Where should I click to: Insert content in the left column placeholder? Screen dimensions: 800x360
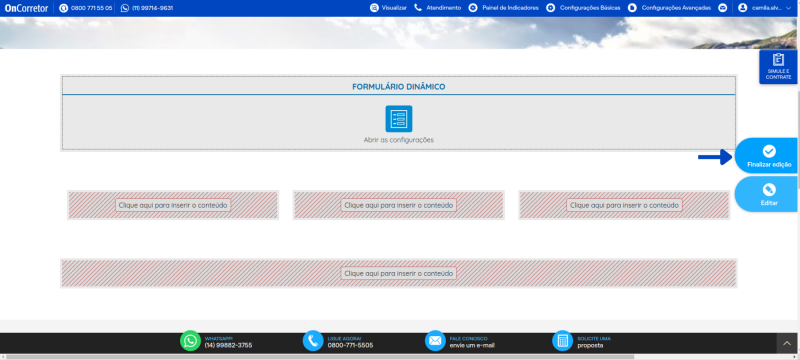(x=173, y=205)
